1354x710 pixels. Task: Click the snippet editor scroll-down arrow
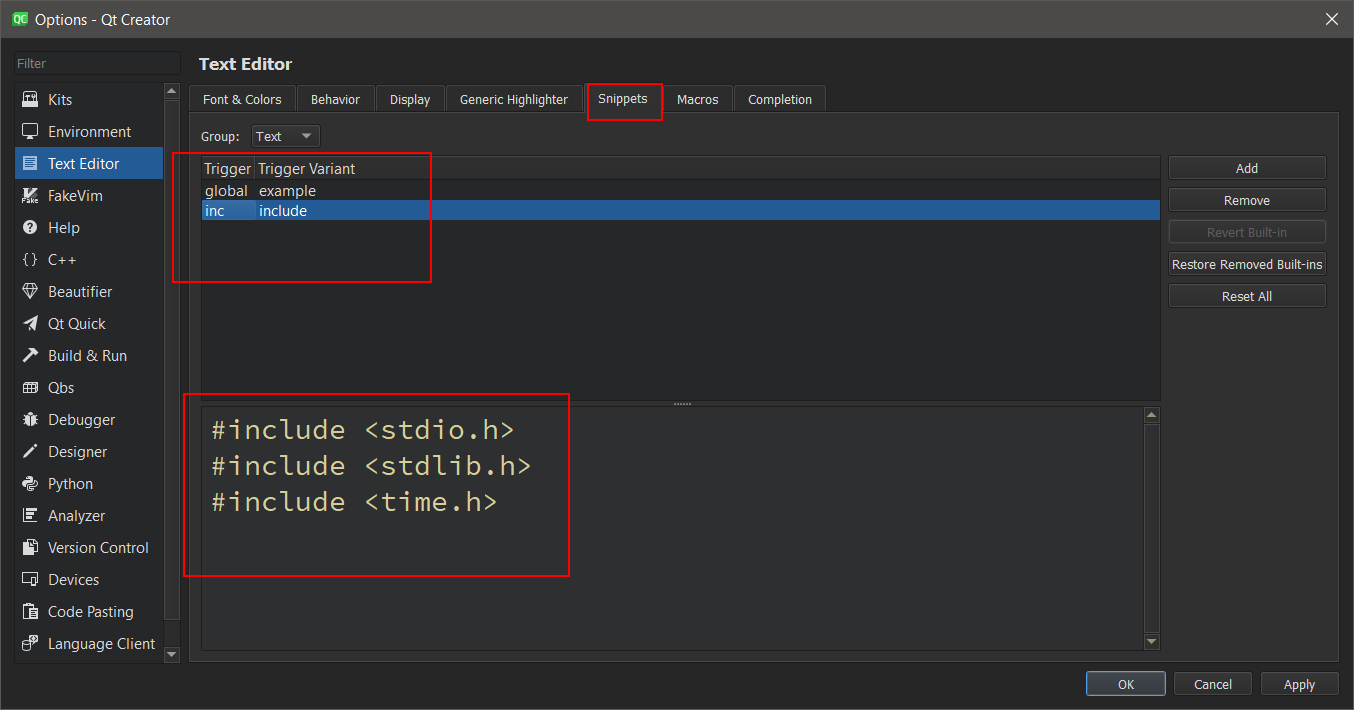click(x=1151, y=642)
